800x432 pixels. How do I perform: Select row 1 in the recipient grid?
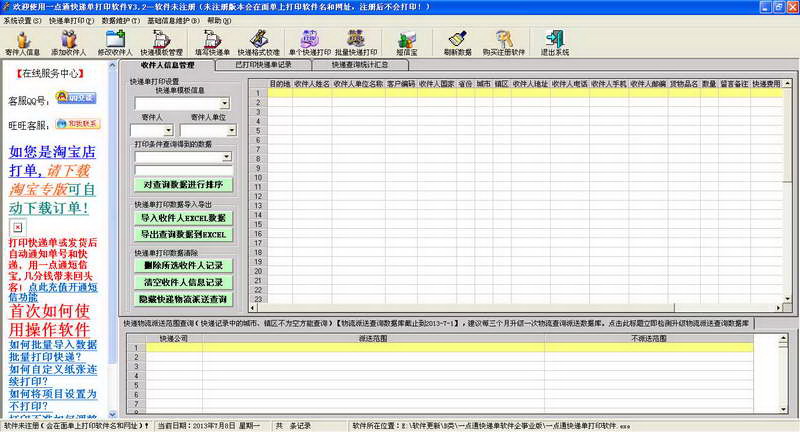(258, 93)
